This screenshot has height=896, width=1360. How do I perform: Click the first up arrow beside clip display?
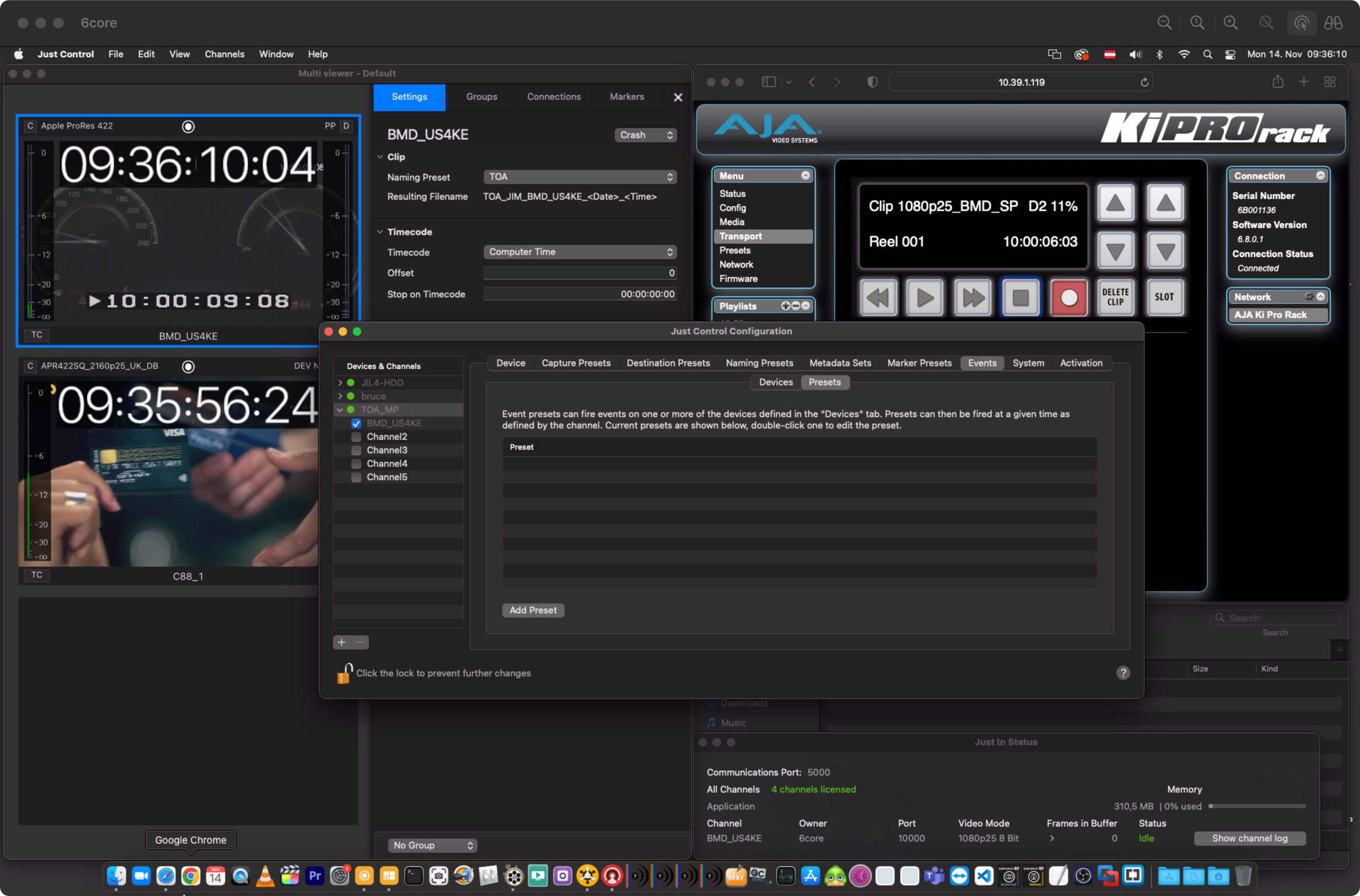1116,202
